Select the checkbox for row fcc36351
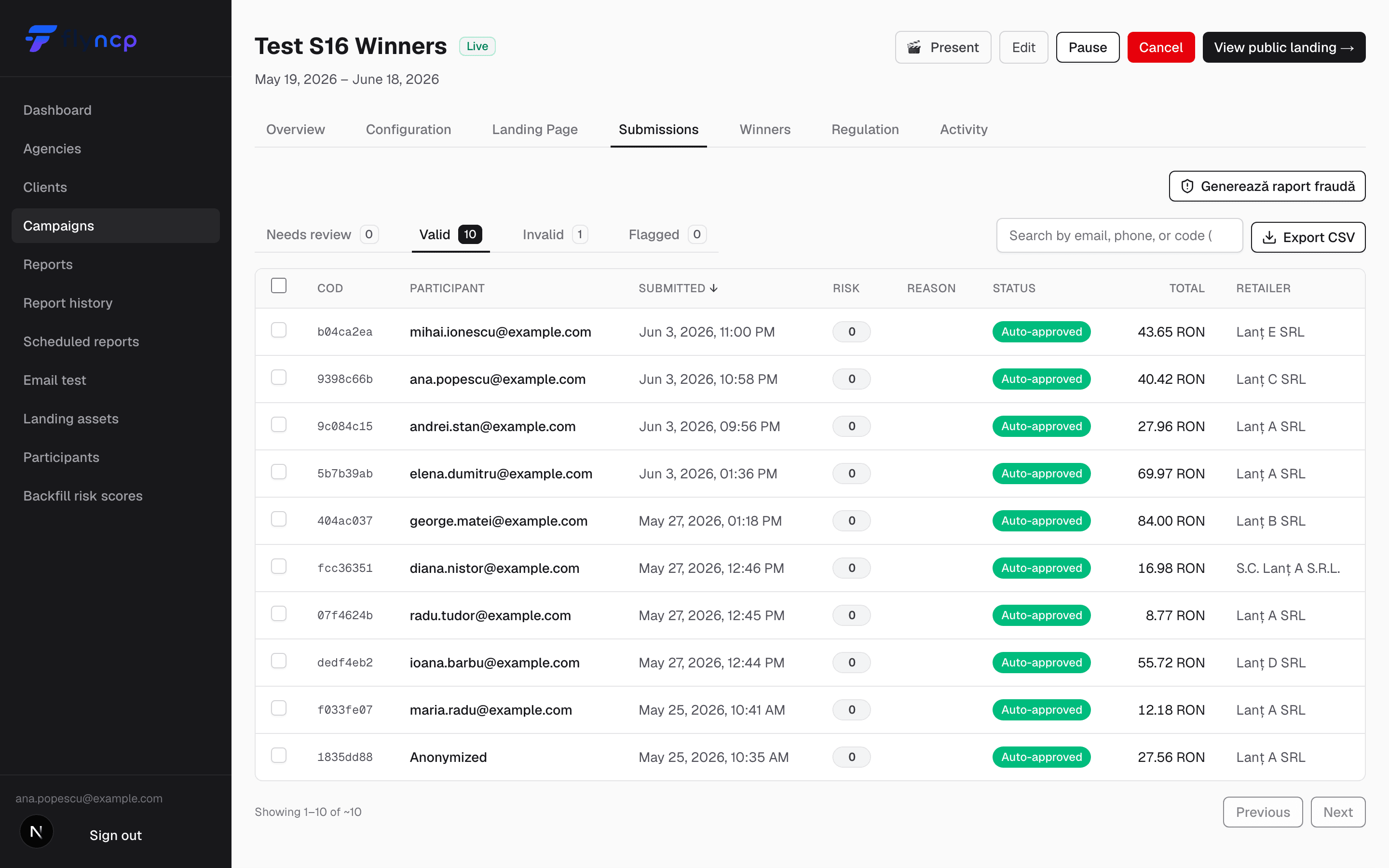Image resolution: width=1389 pixels, height=868 pixels. tap(278, 566)
